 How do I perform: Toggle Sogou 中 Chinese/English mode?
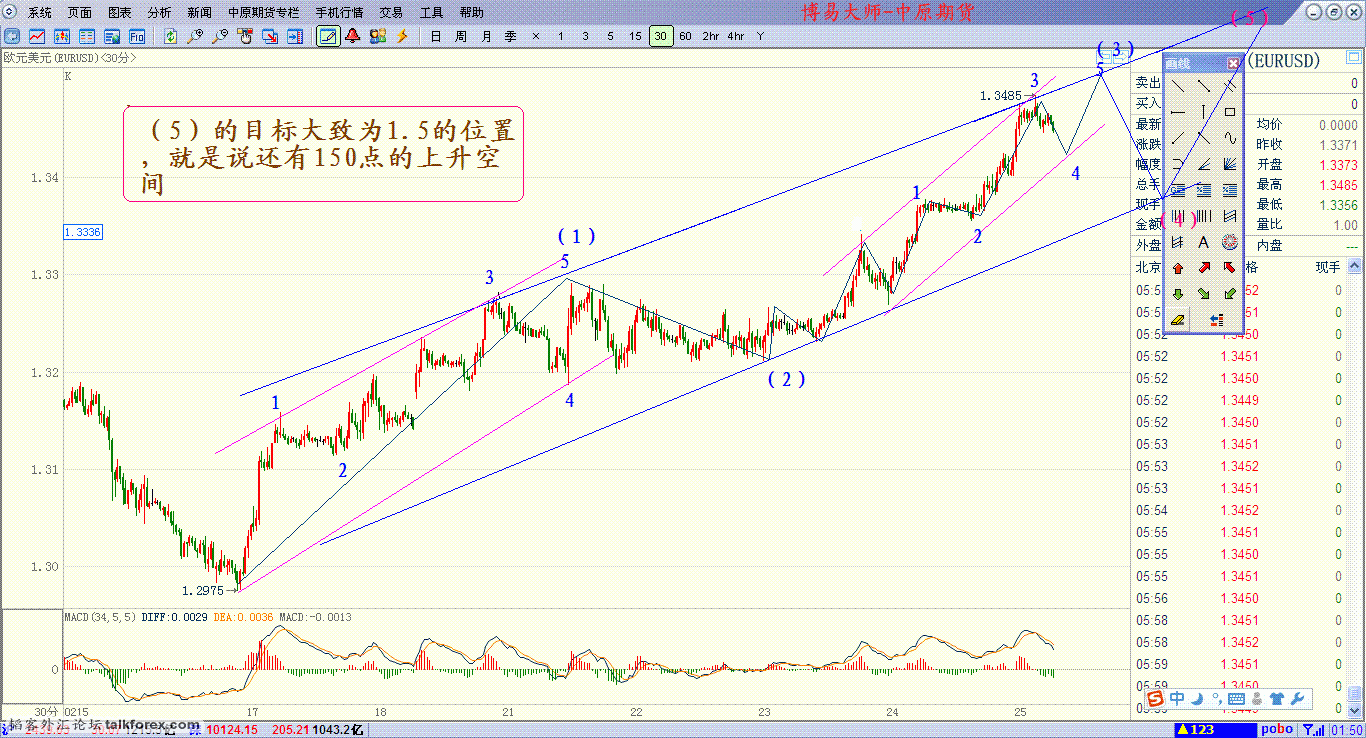pyautogui.click(x=1177, y=698)
